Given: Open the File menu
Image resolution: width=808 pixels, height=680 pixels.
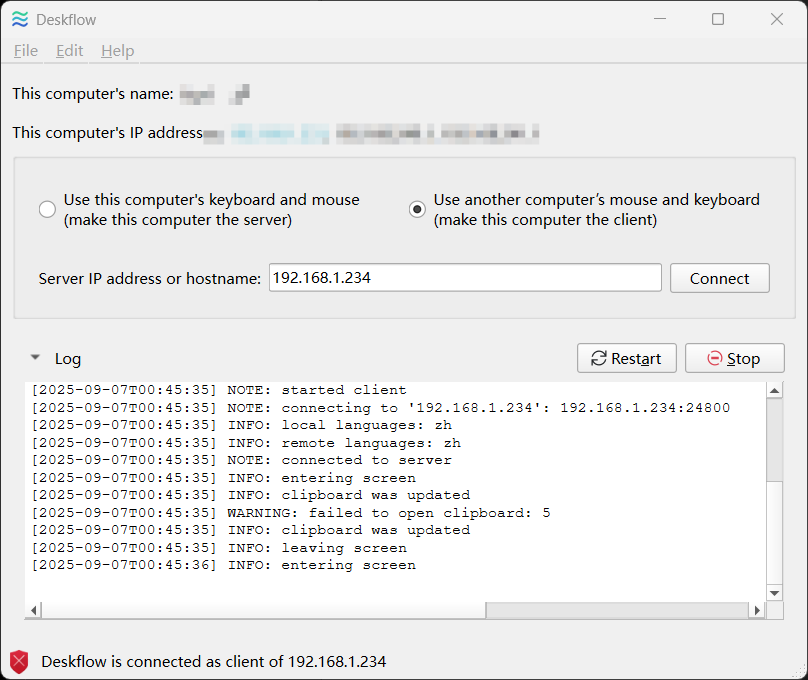Looking at the screenshot, I should pyautogui.click(x=26, y=50).
